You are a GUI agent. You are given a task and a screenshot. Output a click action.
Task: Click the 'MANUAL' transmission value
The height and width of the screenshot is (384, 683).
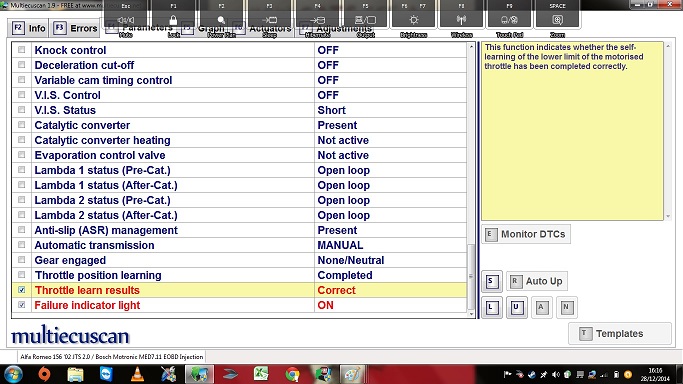[340, 245]
